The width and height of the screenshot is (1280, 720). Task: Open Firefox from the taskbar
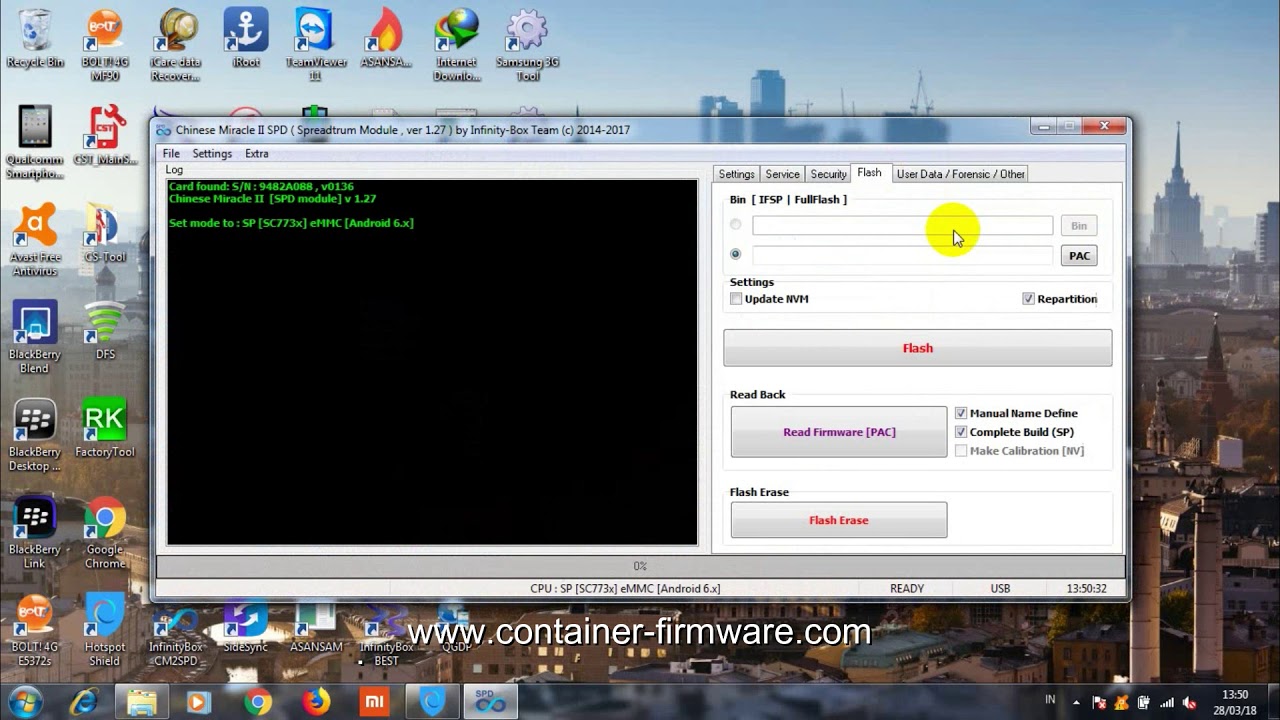(x=317, y=703)
